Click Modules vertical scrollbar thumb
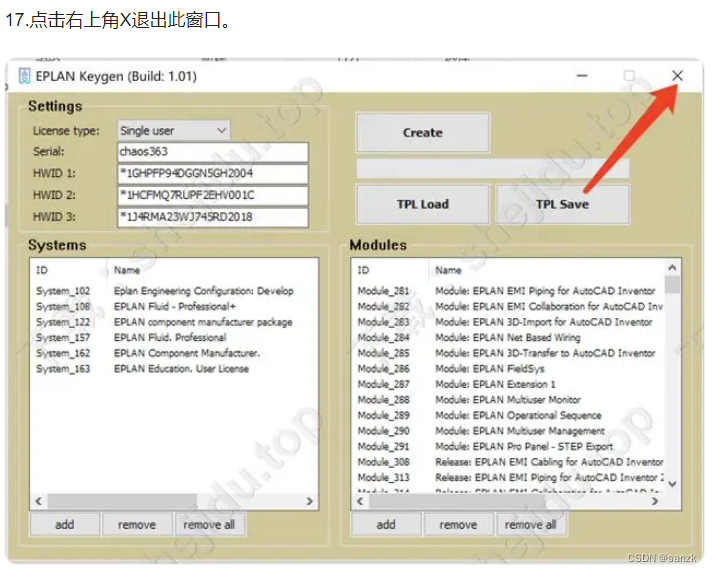This screenshot has width=712, height=572. [x=672, y=285]
